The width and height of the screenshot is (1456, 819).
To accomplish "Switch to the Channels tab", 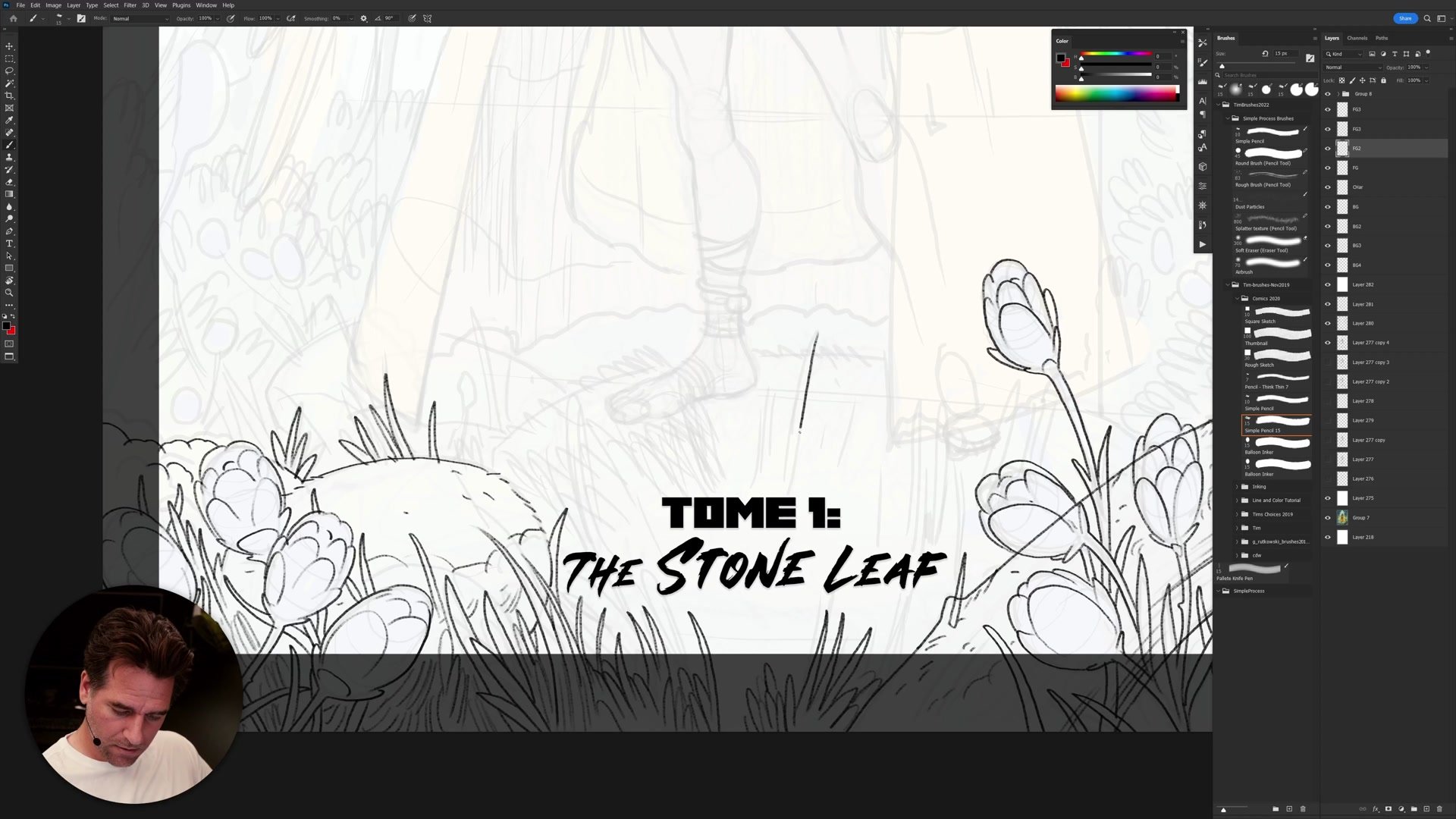I will click(1357, 38).
